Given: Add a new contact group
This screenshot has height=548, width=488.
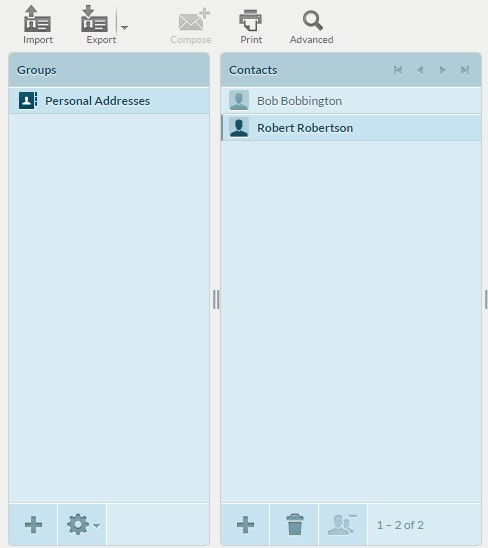Looking at the screenshot, I should 33,525.
